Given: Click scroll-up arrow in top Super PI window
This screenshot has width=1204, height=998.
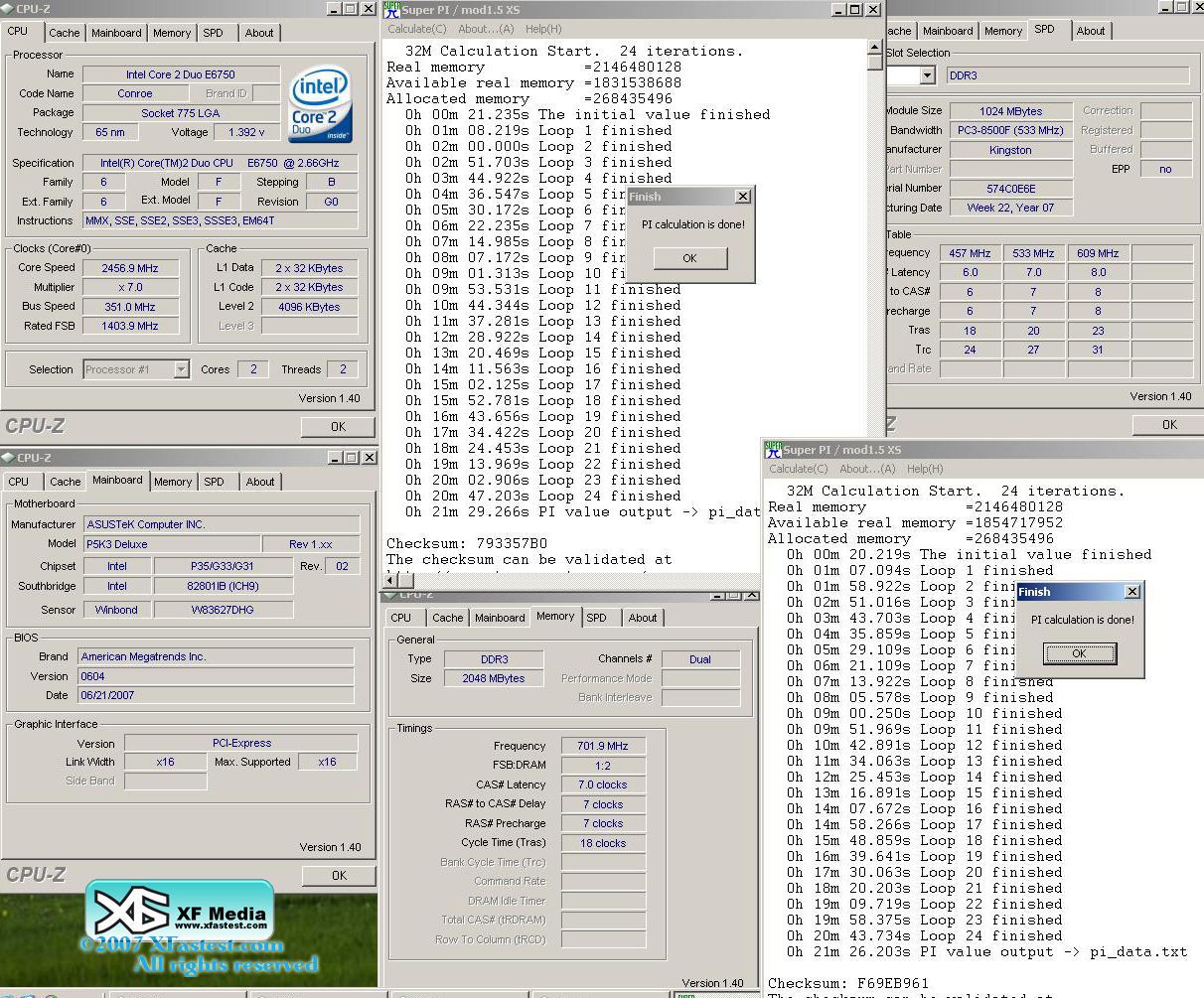Looking at the screenshot, I should [x=874, y=46].
